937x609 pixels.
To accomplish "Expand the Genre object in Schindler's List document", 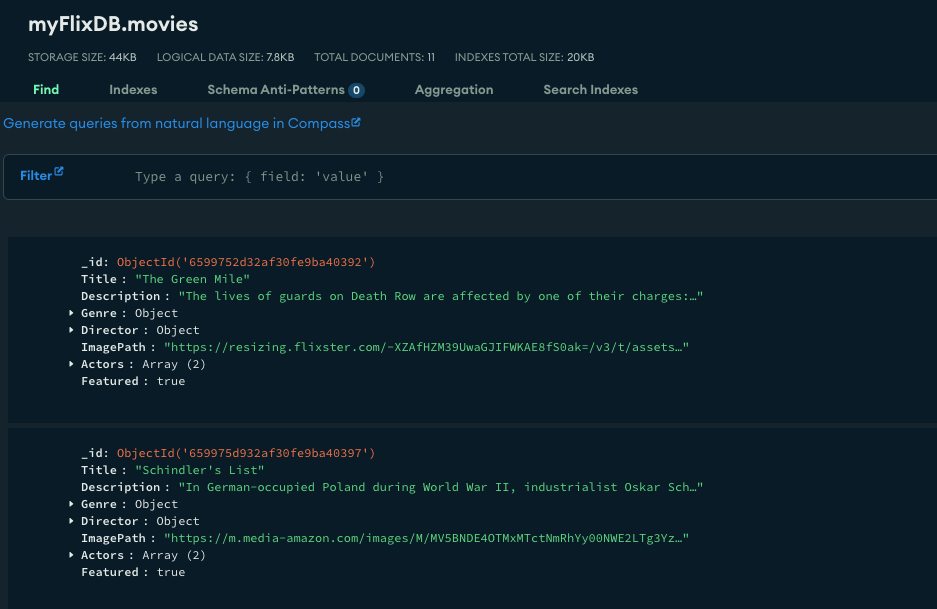I will pos(72,503).
